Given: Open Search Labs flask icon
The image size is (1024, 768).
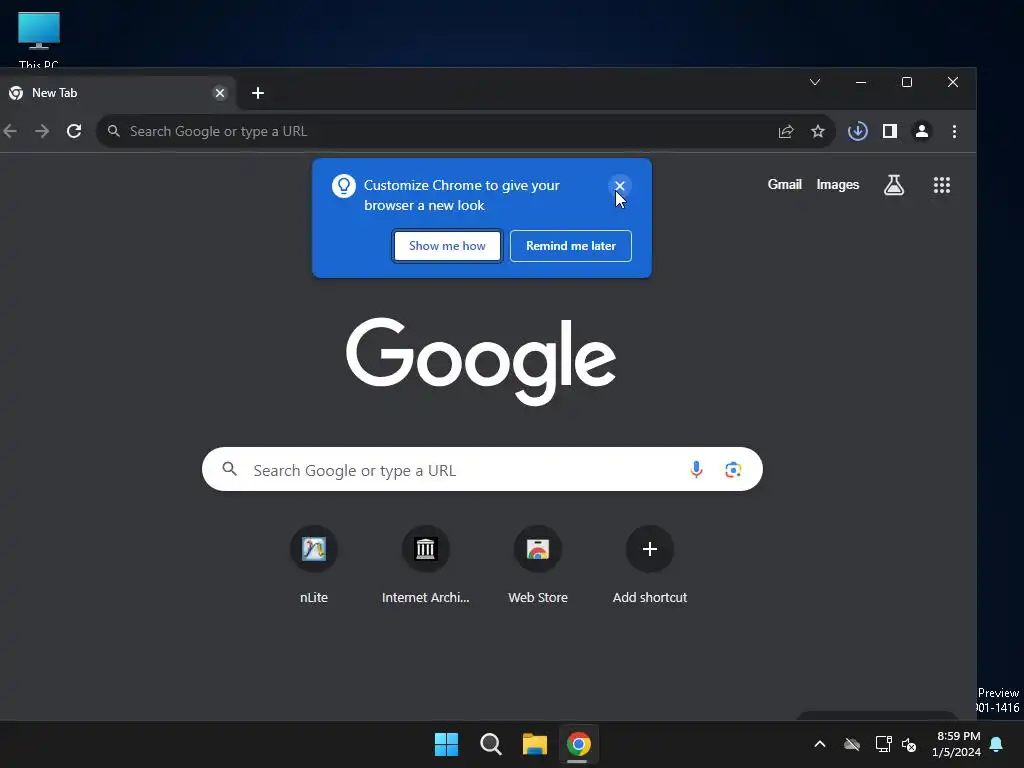Looking at the screenshot, I should [894, 185].
